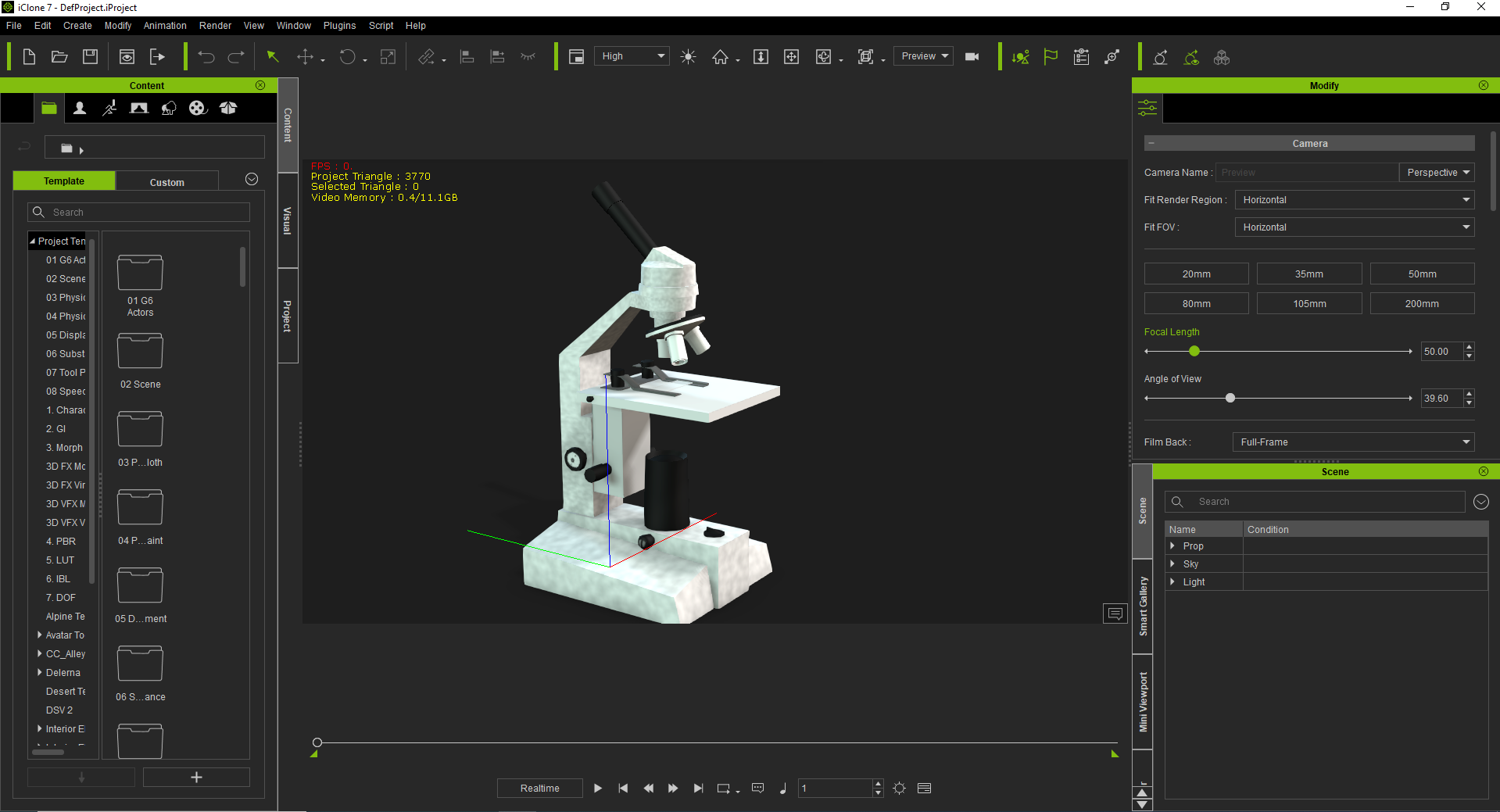Open the File menu
The width and height of the screenshot is (1500, 812).
click(x=14, y=26)
